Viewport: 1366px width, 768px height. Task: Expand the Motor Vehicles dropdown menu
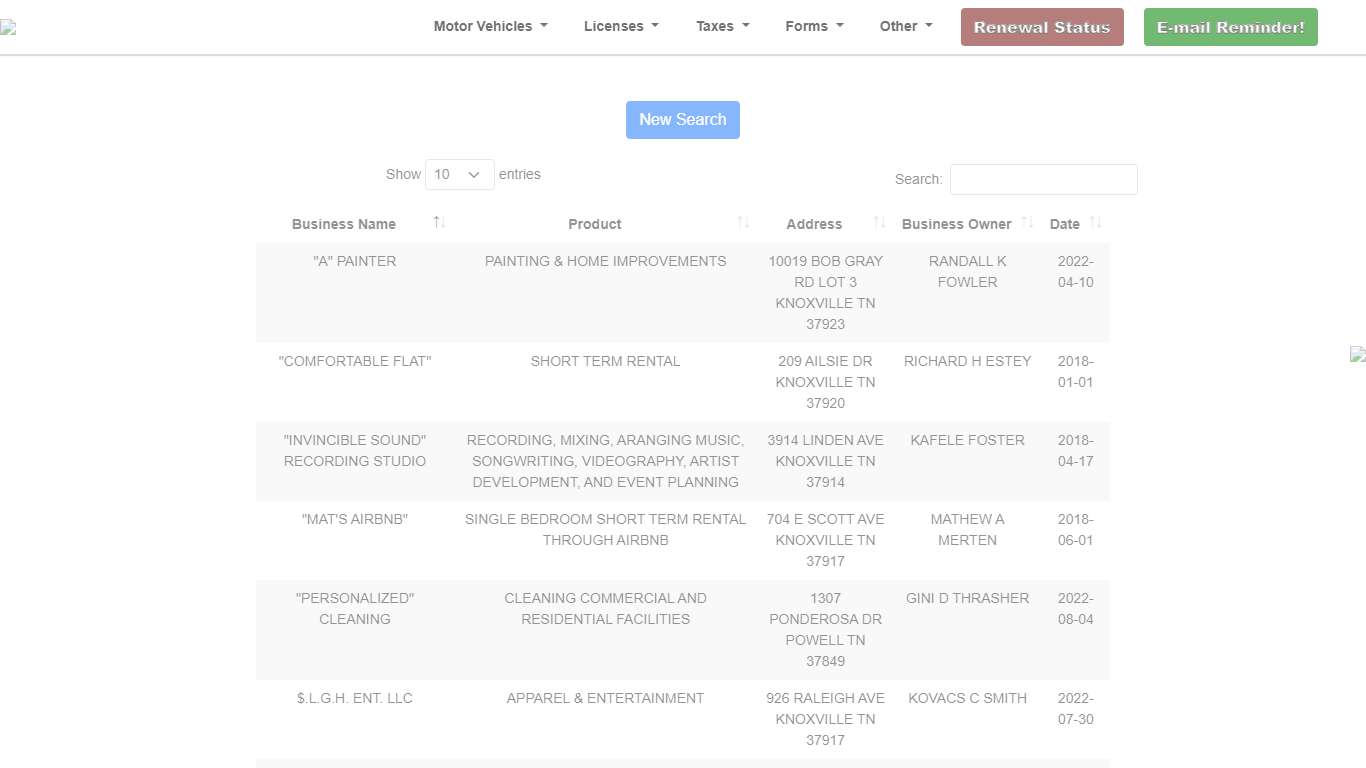(490, 27)
